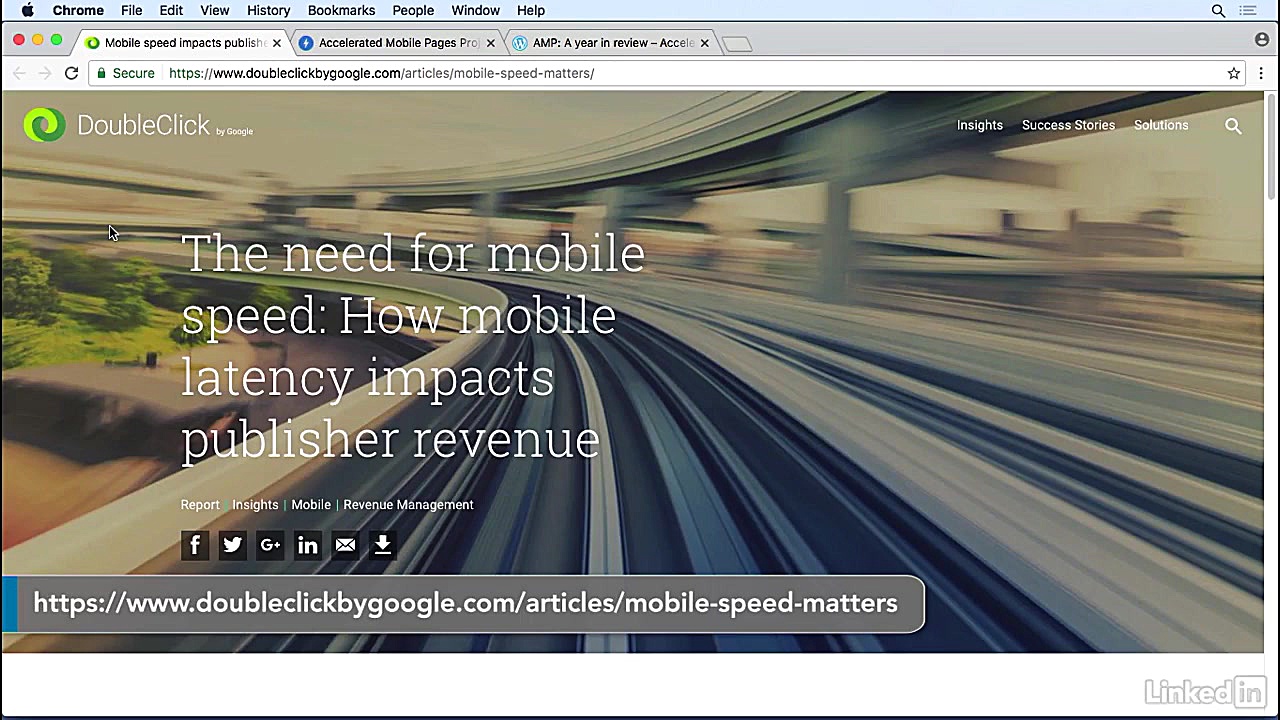Open the History menu

pyautogui.click(x=268, y=10)
